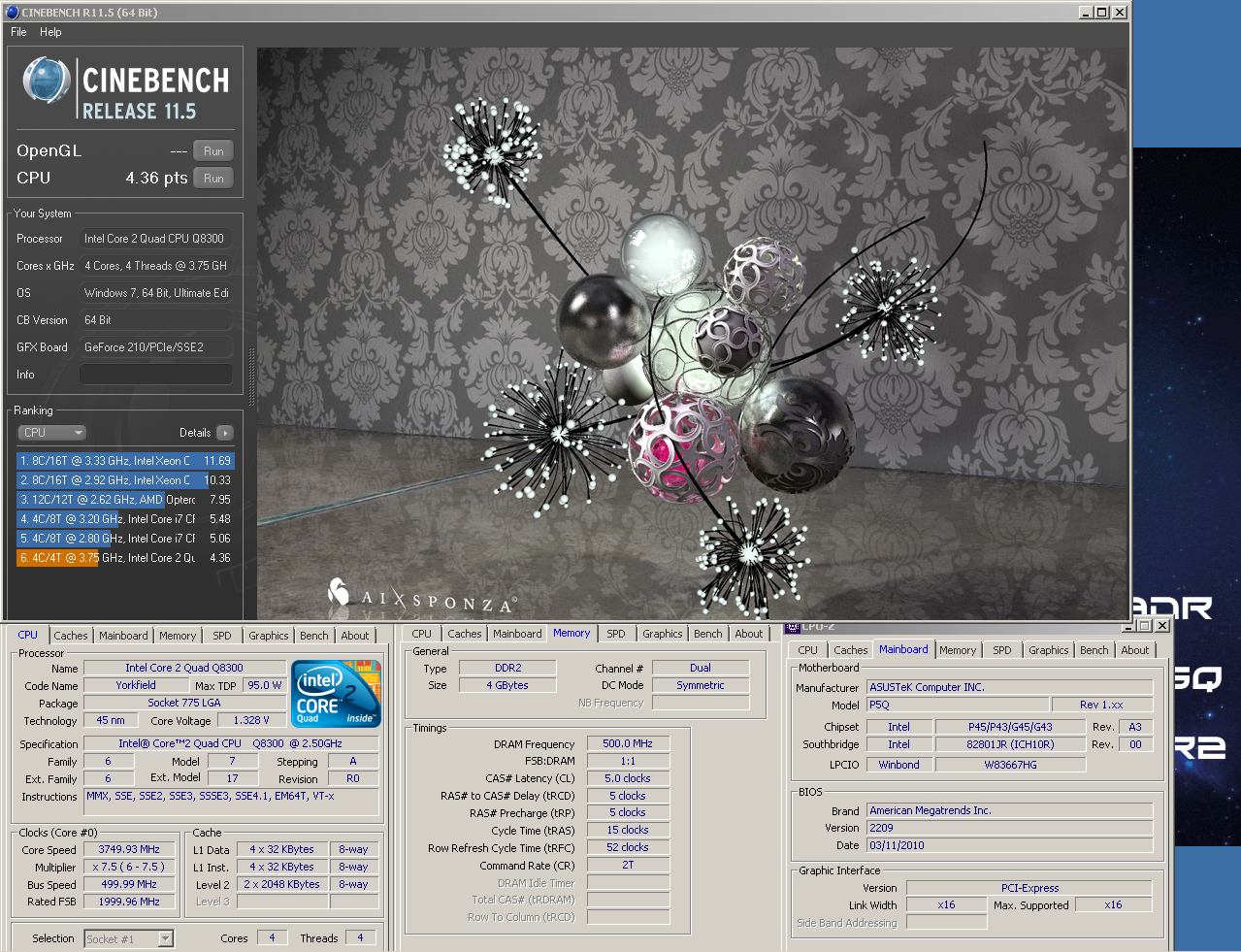Select Graphics tab in middle CPU-Z window
Viewport: 1241px width, 952px height.
point(663,634)
